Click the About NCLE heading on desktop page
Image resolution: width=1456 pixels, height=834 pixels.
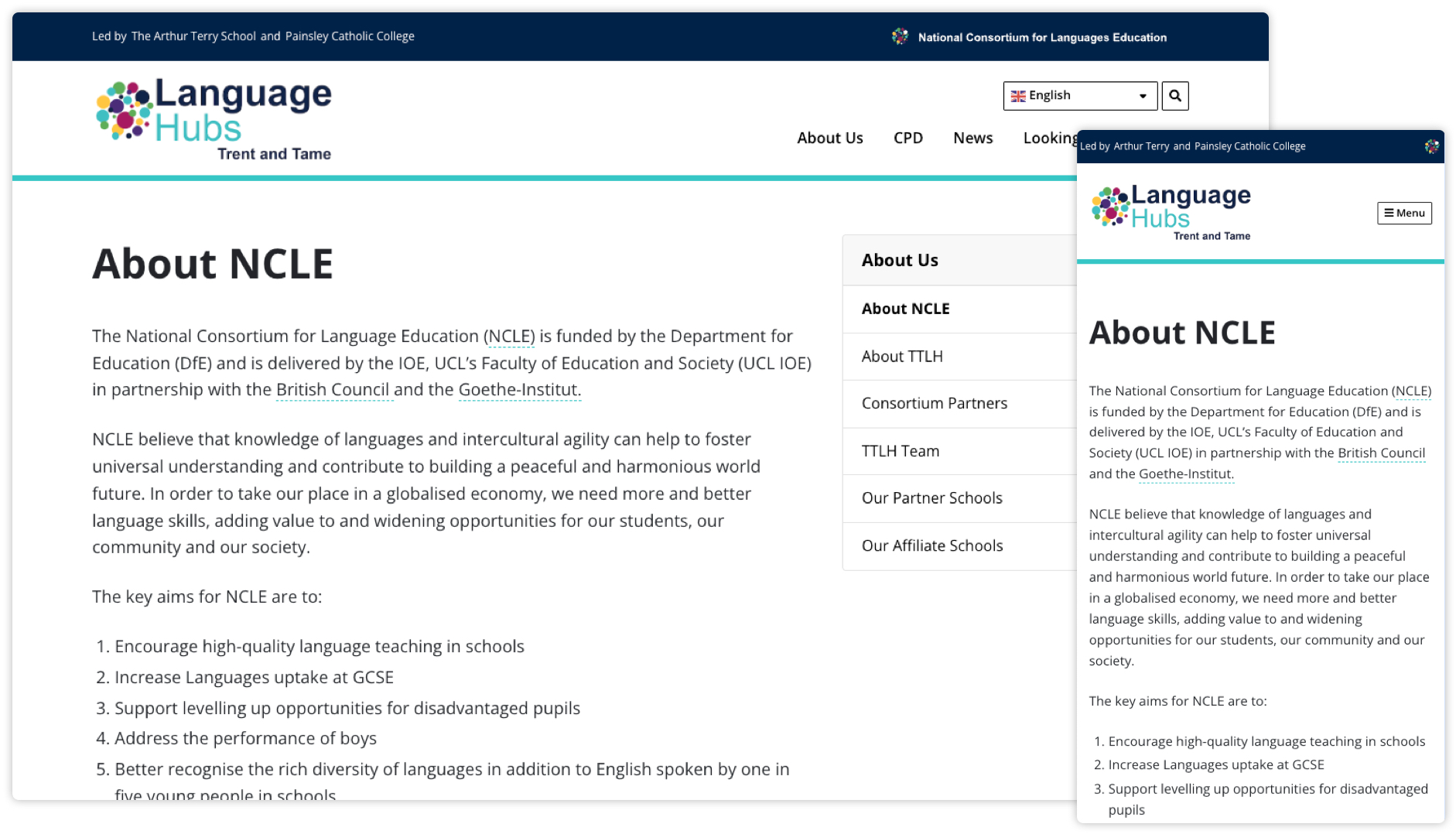click(213, 264)
